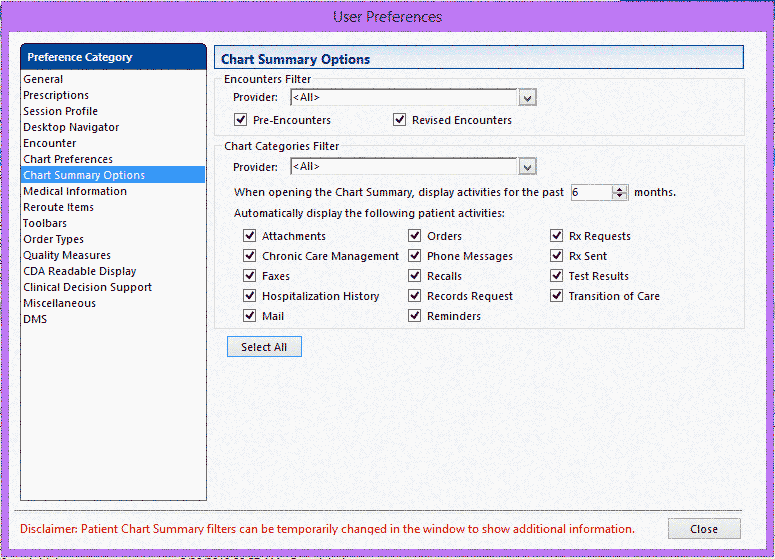Viewport: 775px width, 559px height.
Task: Click the Chart Categories Provider combo field
Action: coord(404,167)
